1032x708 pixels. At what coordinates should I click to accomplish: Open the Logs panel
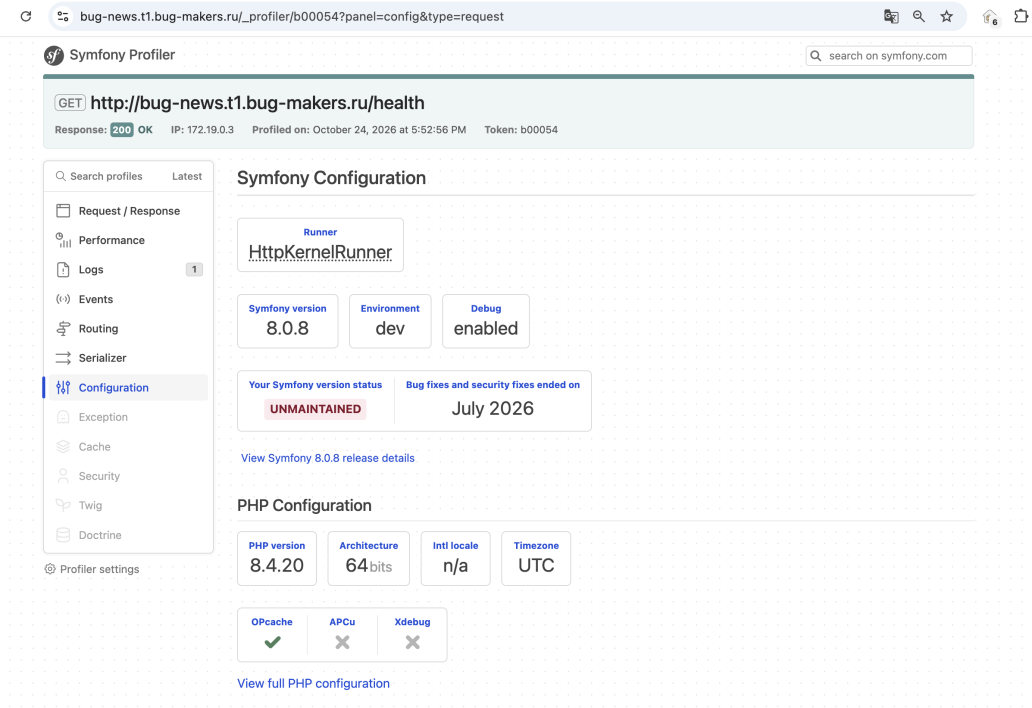[128, 270]
